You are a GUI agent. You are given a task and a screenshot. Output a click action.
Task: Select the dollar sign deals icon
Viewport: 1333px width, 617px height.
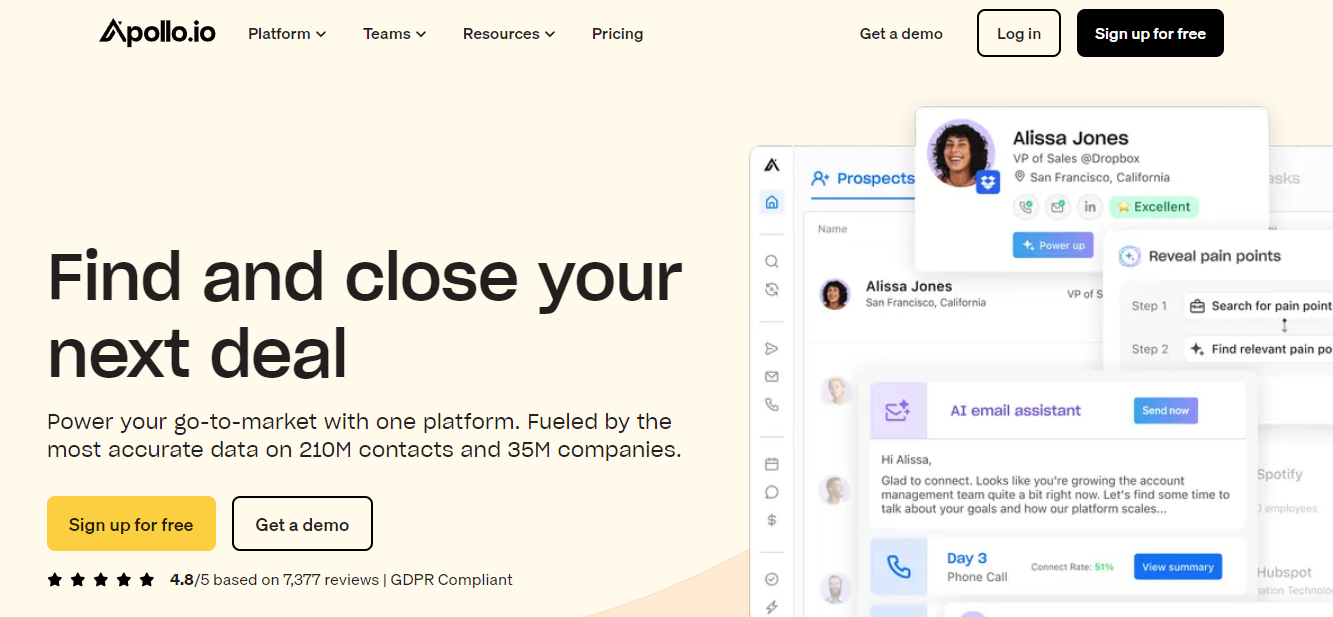coord(771,520)
